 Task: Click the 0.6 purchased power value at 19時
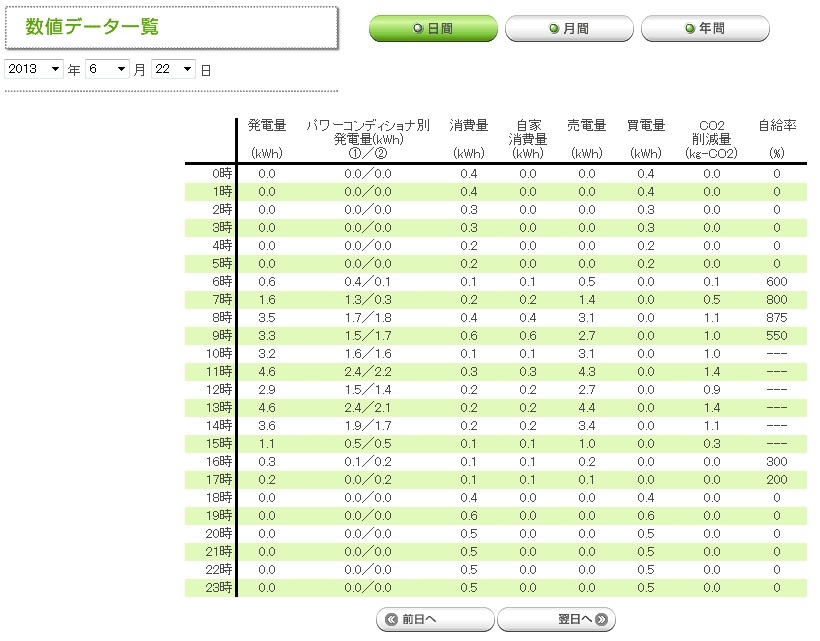646,516
